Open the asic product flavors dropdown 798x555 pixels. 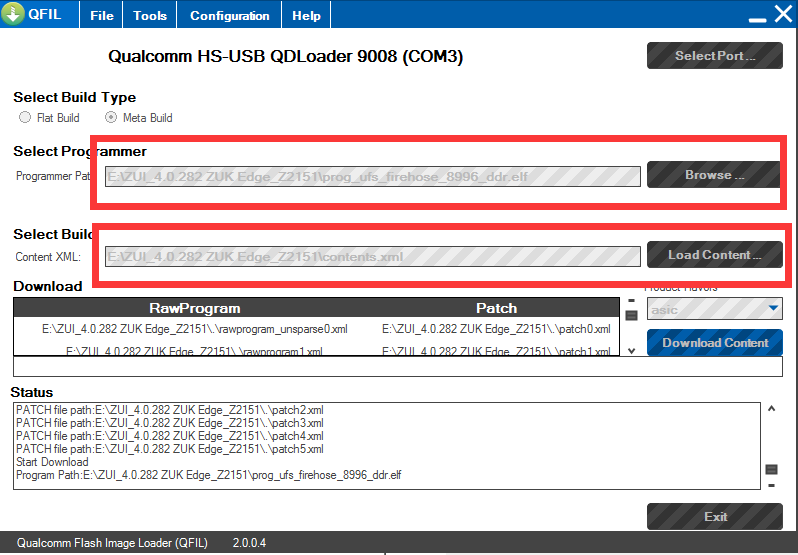[715, 309]
